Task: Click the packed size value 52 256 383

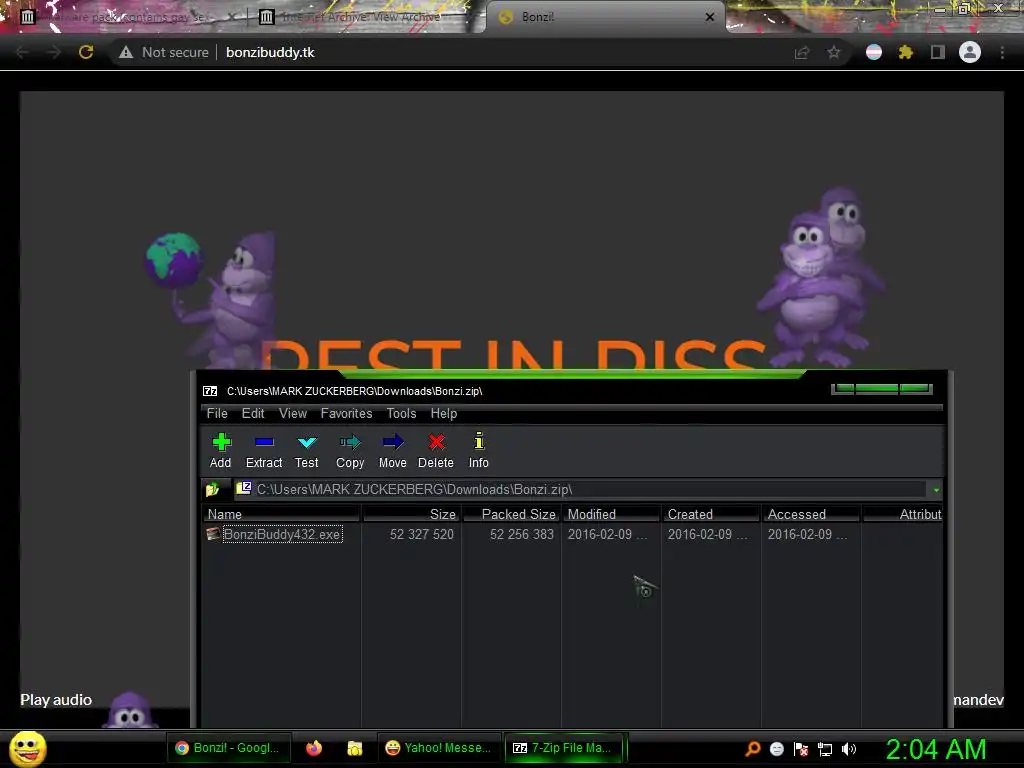Action: point(522,534)
